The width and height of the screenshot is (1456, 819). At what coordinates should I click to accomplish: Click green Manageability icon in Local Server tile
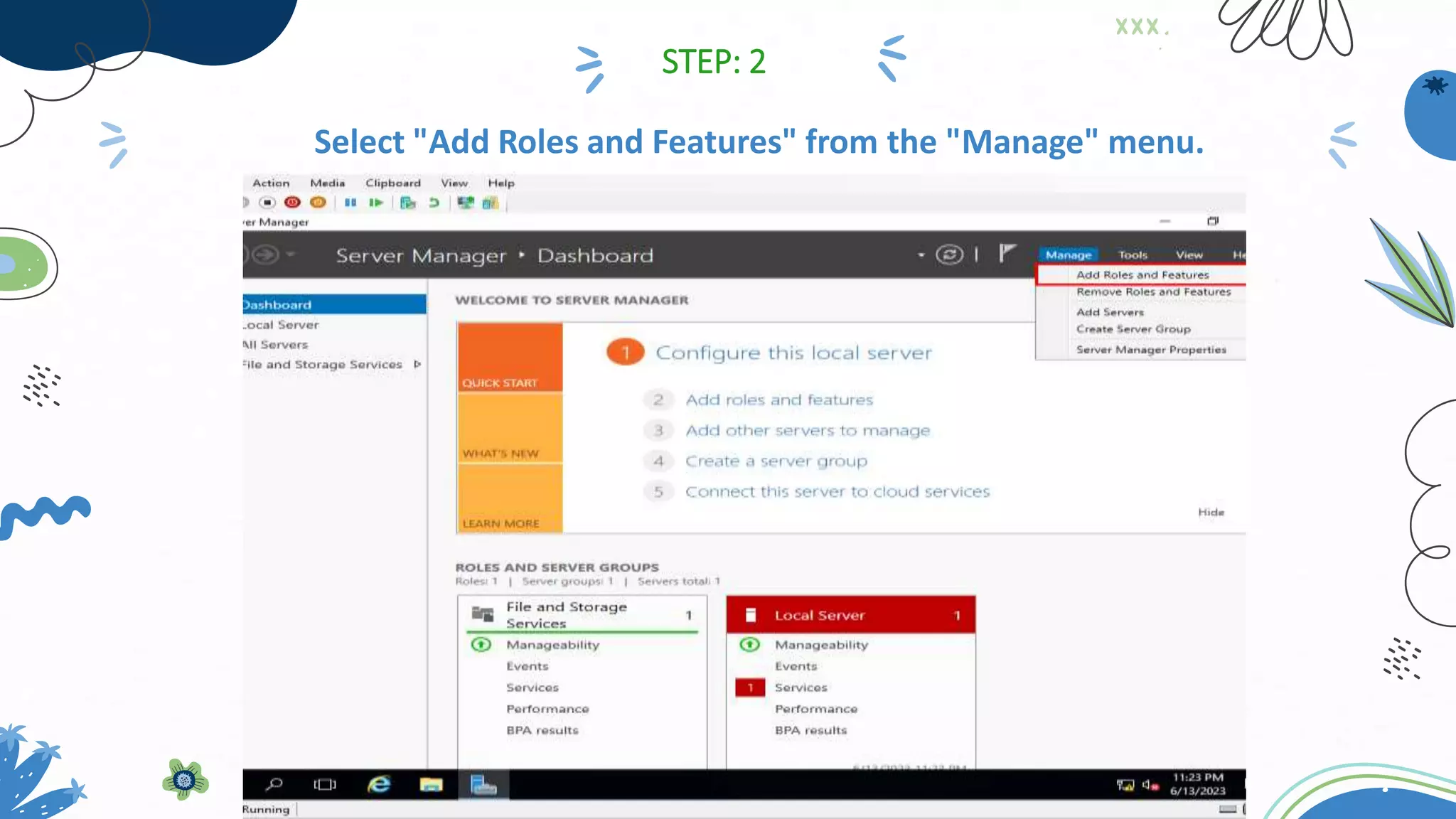click(750, 645)
